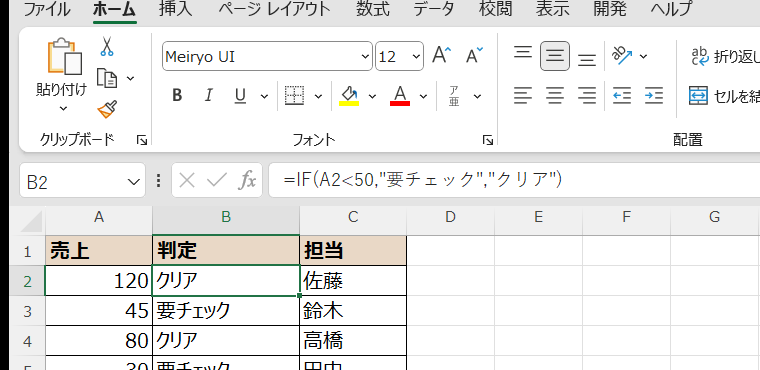Select the cell containing 高橋
The width and height of the screenshot is (760, 370).
(353, 341)
